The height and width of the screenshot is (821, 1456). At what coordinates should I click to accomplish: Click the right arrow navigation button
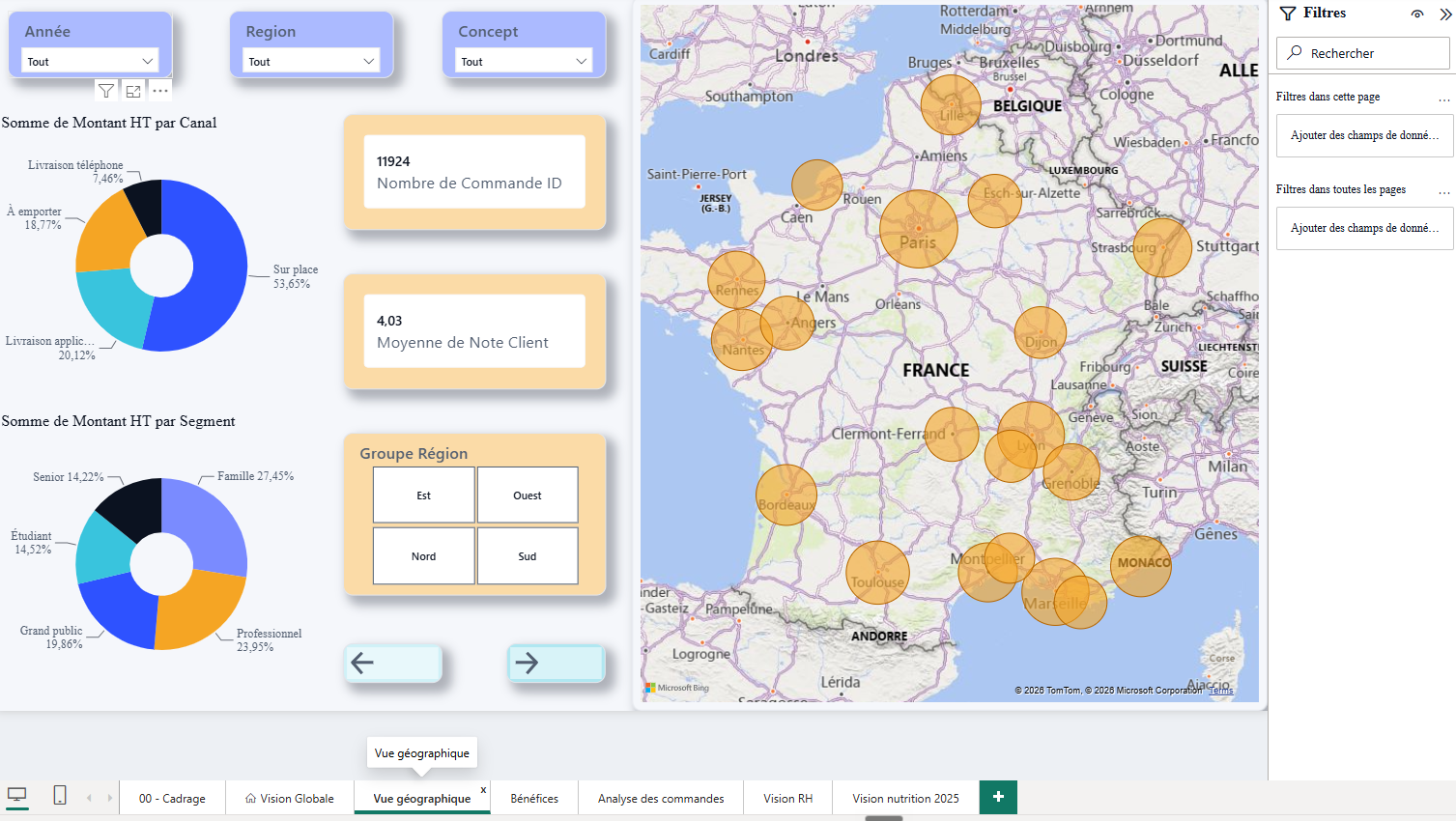pyautogui.click(x=557, y=663)
